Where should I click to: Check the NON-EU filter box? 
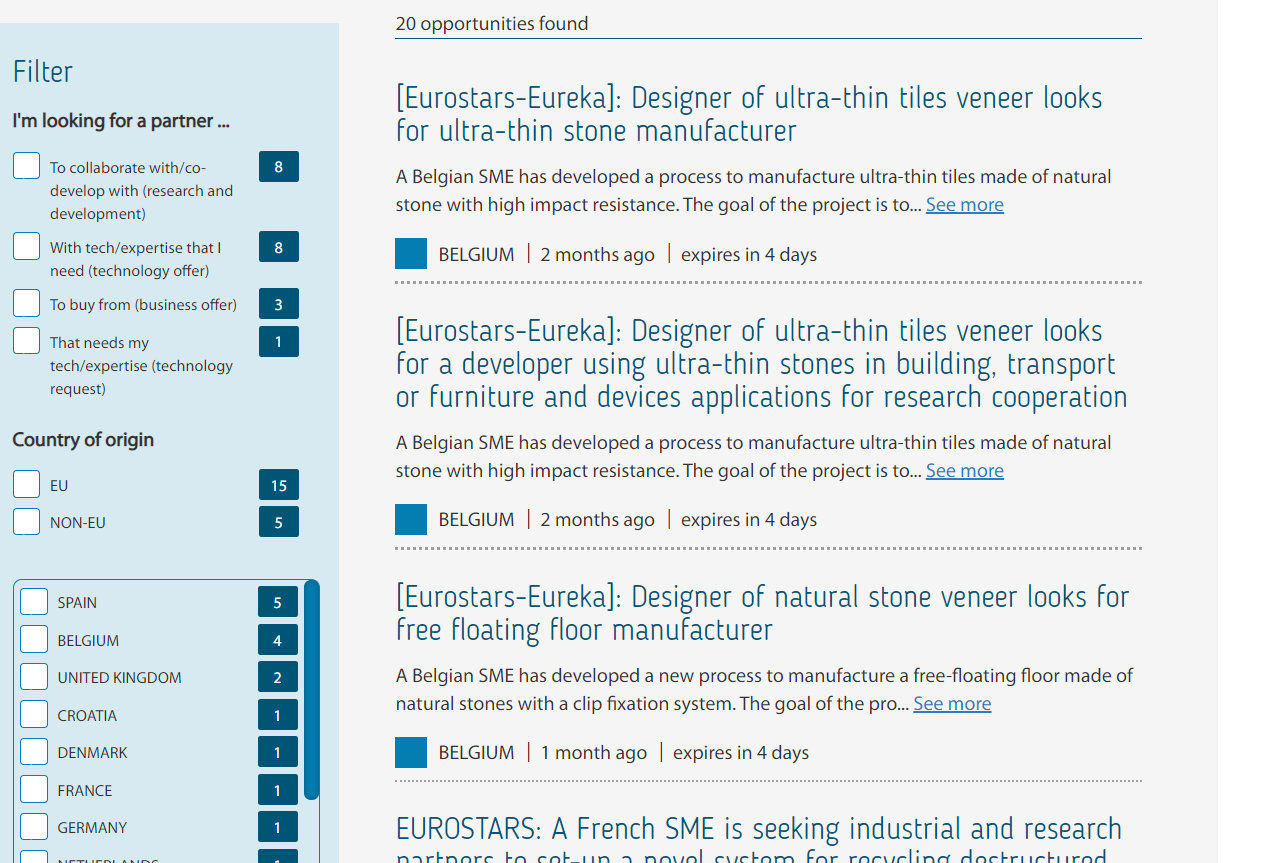point(27,521)
